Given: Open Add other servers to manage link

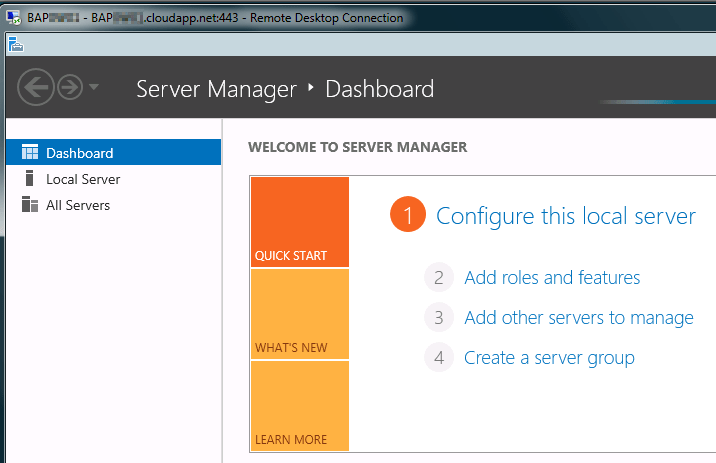Looking at the screenshot, I should click(x=579, y=318).
